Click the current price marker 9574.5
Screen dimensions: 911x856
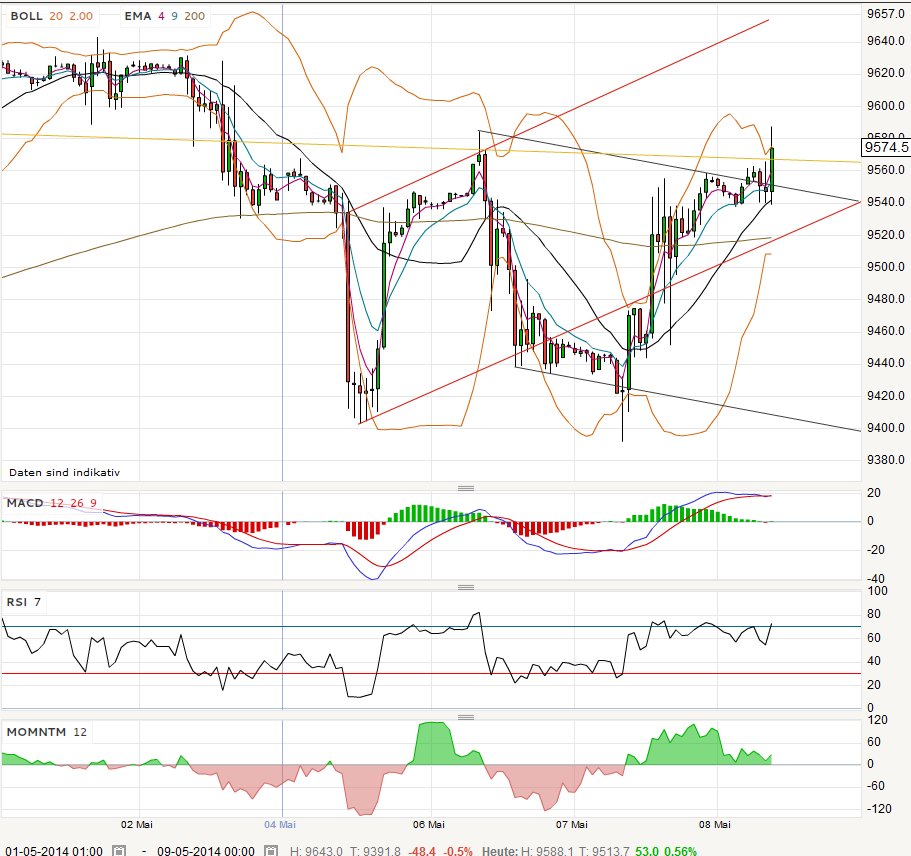[x=886, y=147]
